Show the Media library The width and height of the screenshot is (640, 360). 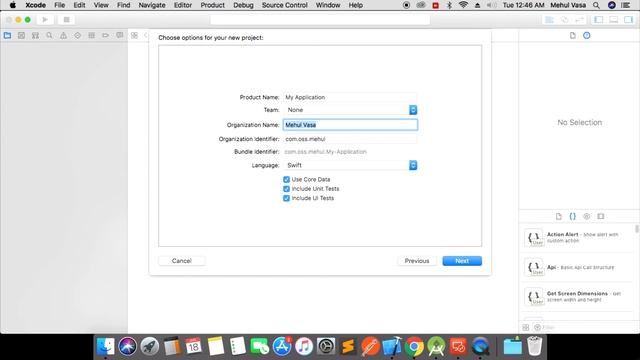pyautogui.click(x=601, y=216)
